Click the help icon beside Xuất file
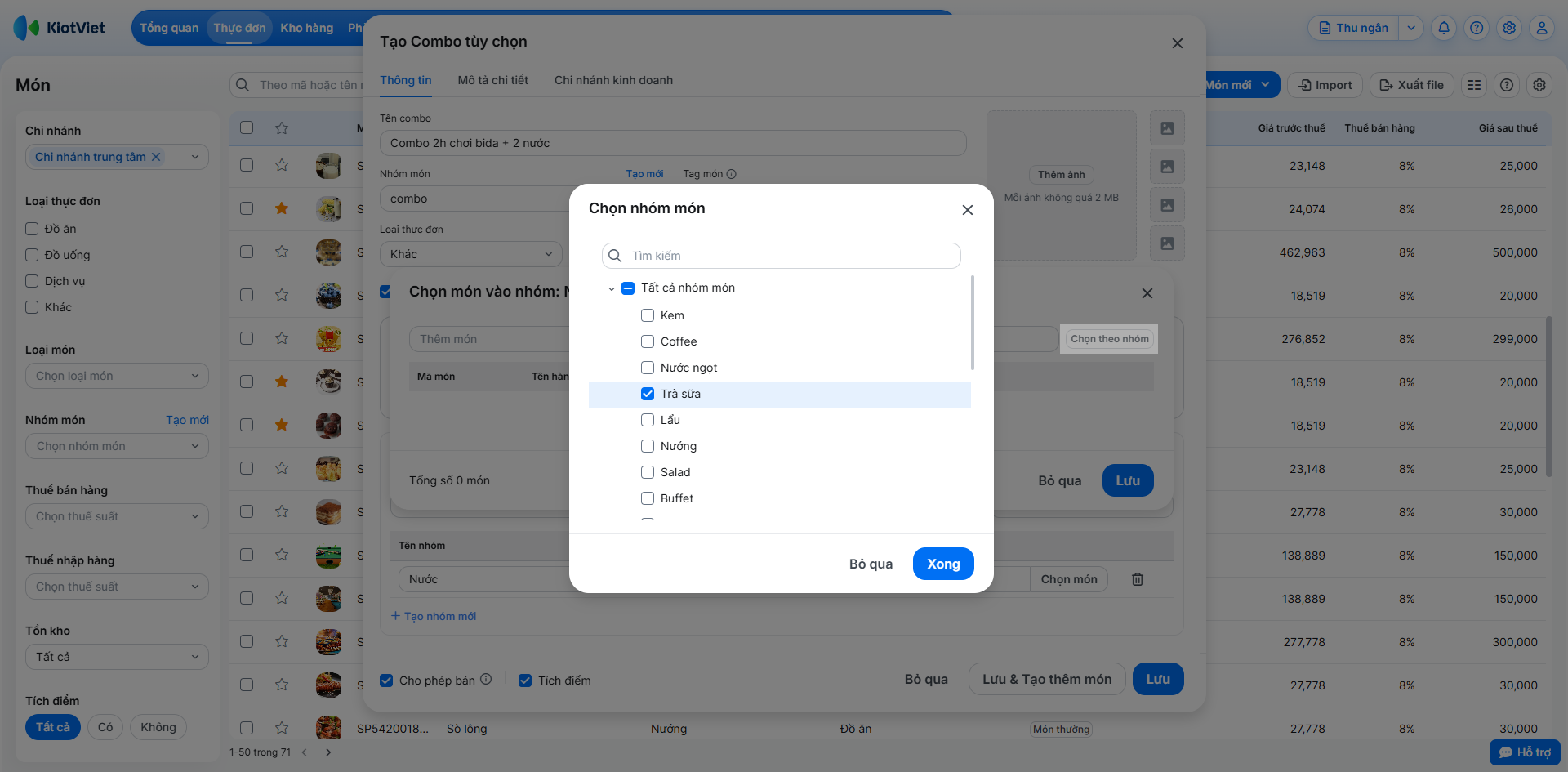The image size is (1568, 772). [x=1507, y=85]
